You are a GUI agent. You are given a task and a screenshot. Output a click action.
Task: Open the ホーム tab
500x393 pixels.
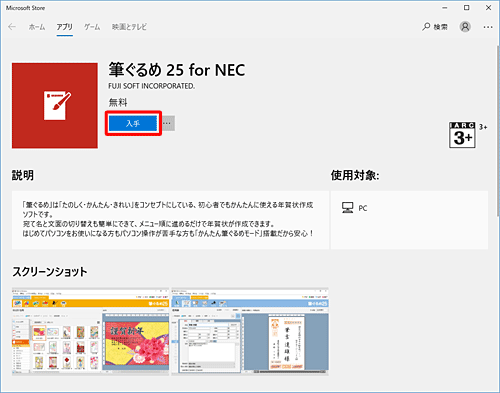click(37, 27)
